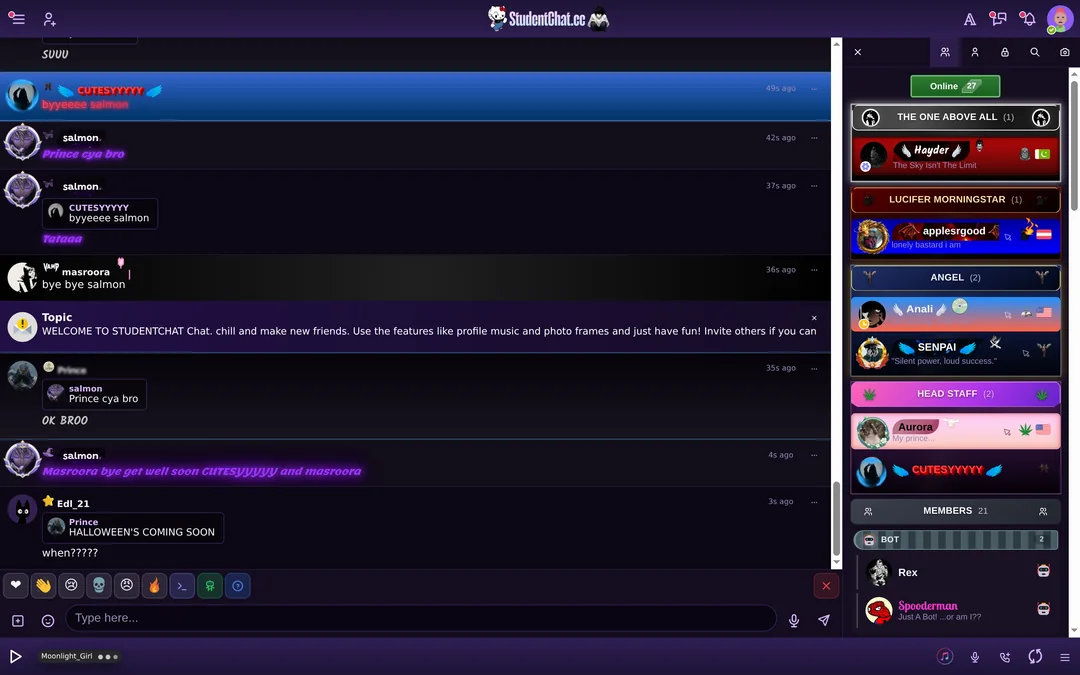Image resolution: width=1080 pixels, height=675 pixels.
Task: Send the skull quick emoji
Action: 98,585
